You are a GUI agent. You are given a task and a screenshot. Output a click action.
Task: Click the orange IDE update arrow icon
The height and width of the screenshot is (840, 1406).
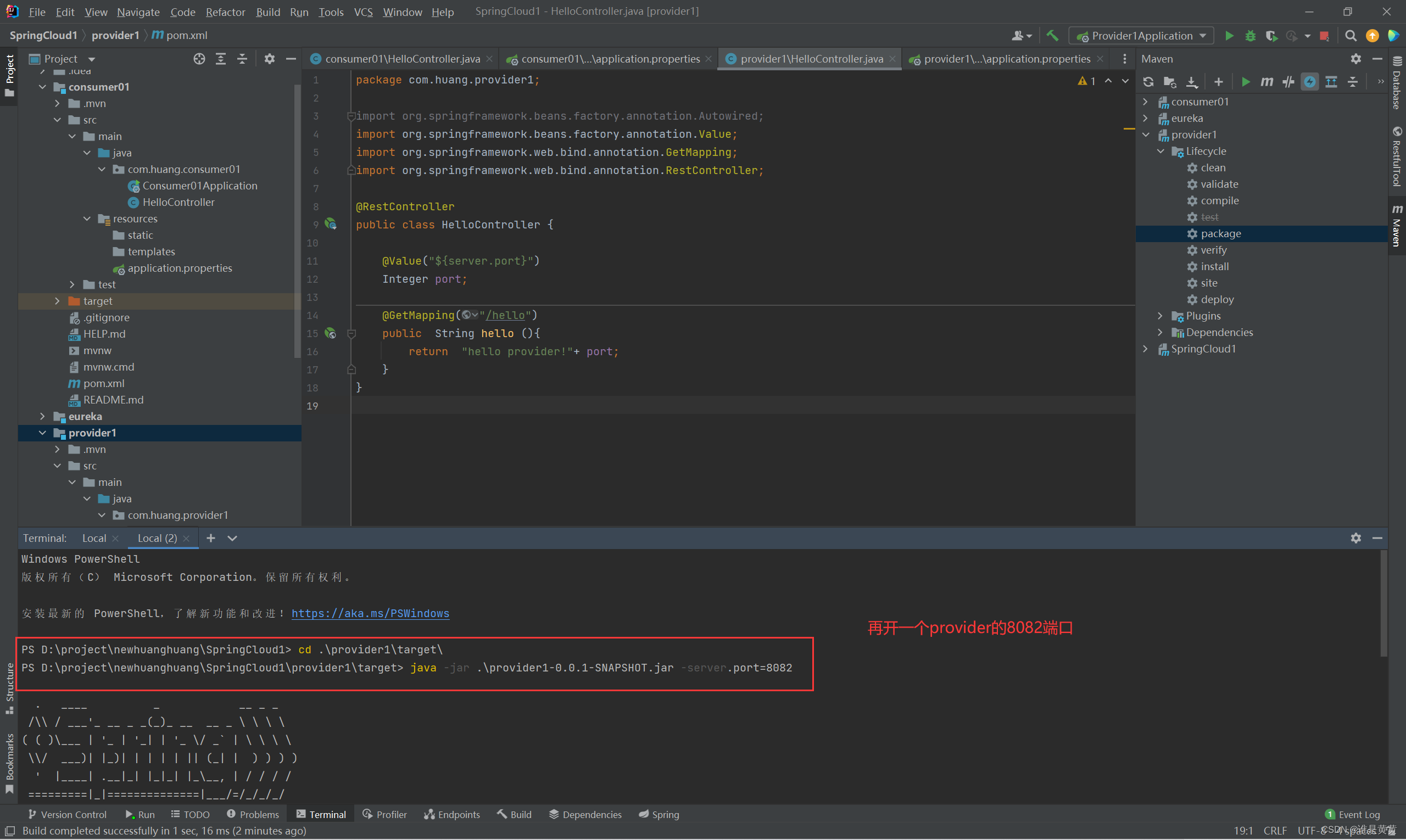coord(1372,36)
